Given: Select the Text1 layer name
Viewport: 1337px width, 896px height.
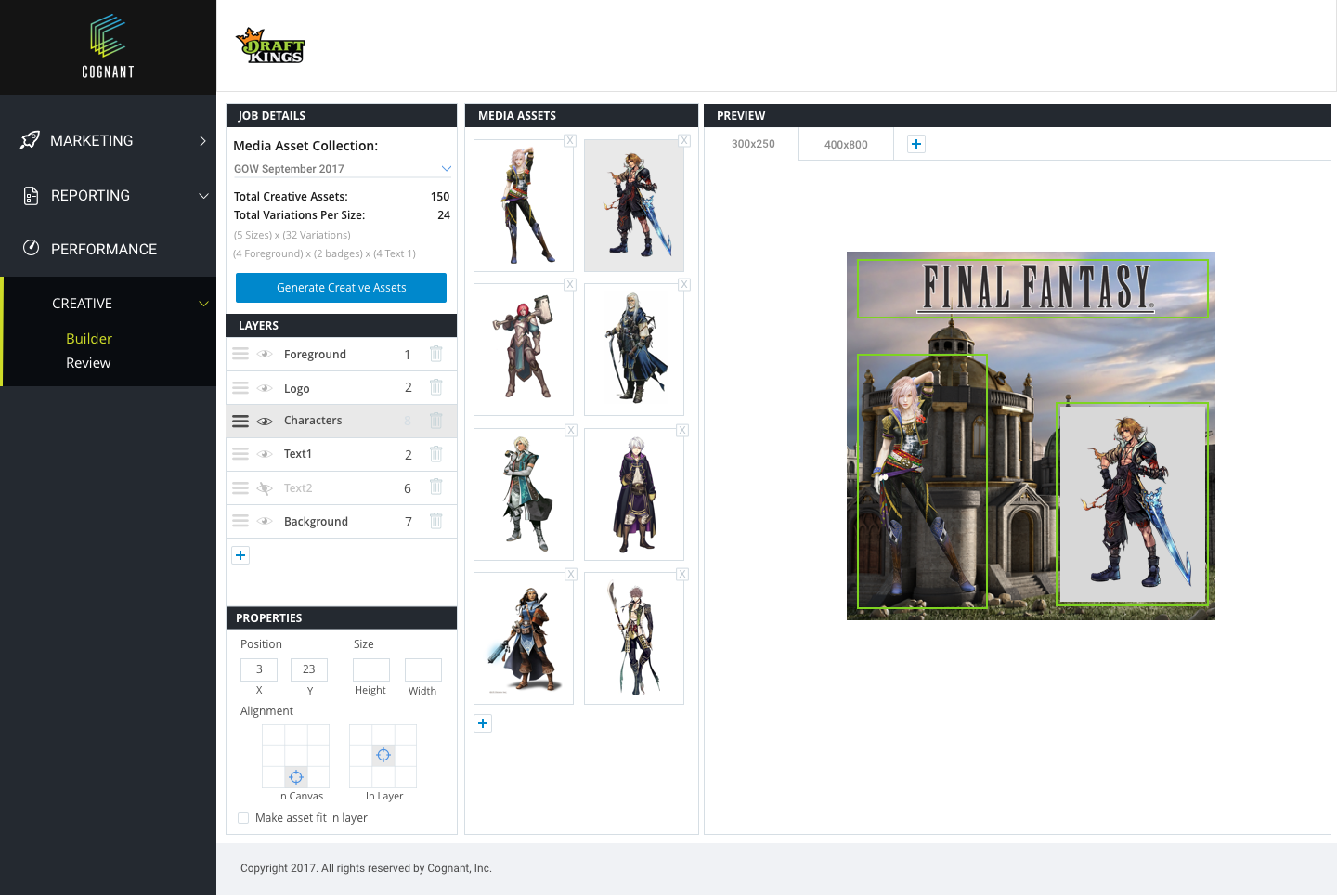Looking at the screenshot, I should click(298, 454).
